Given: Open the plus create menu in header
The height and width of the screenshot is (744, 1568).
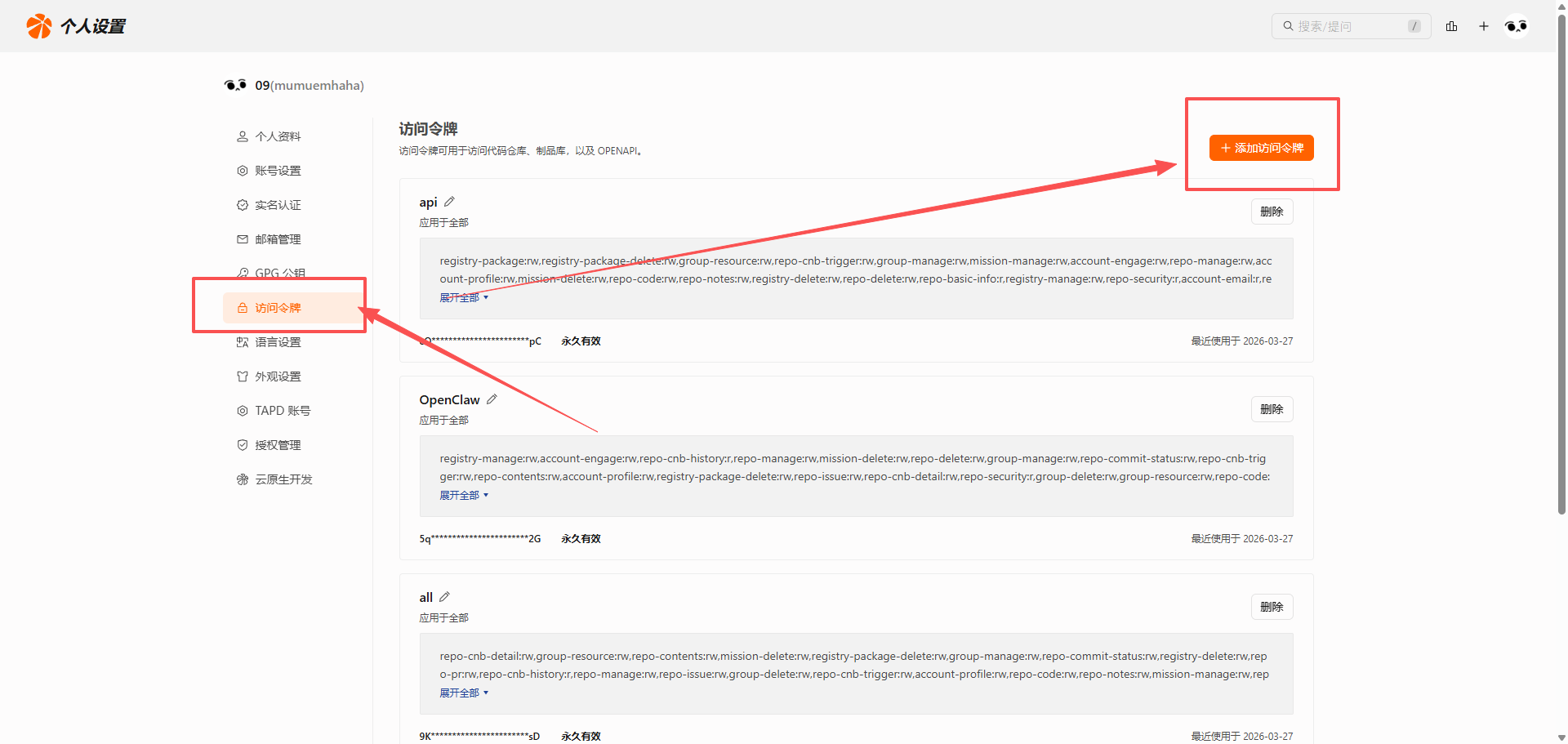Looking at the screenshot, I should click(x=1483, y=26).
